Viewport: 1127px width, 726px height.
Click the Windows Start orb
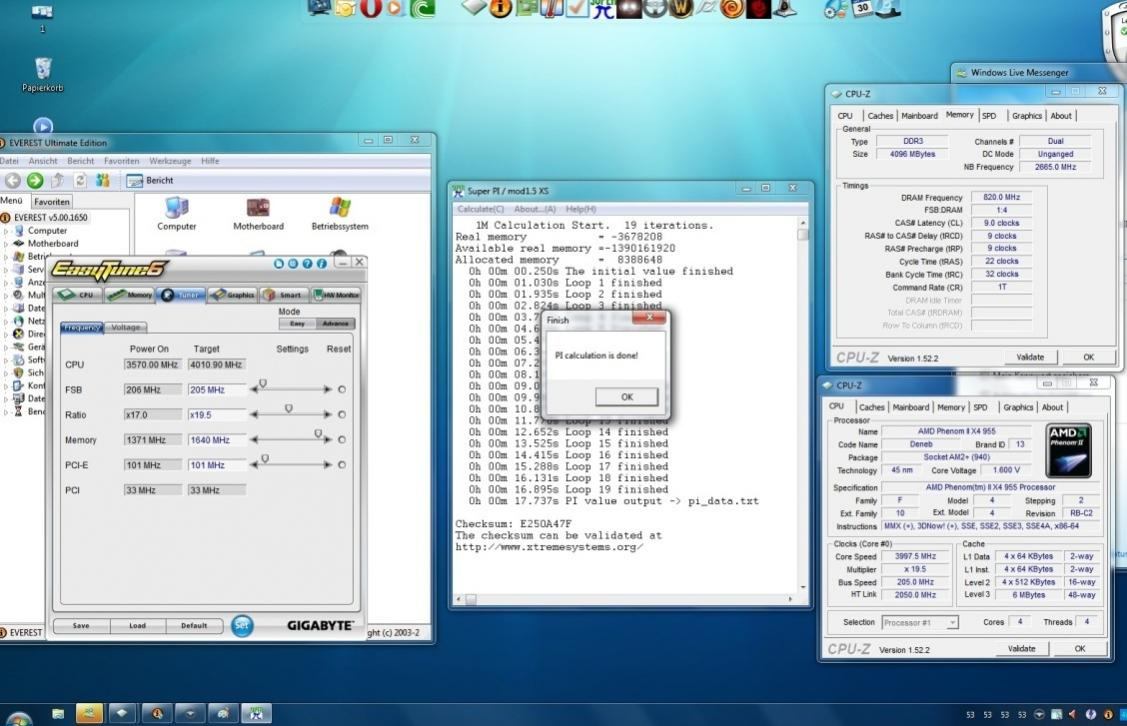pos(18,719)
